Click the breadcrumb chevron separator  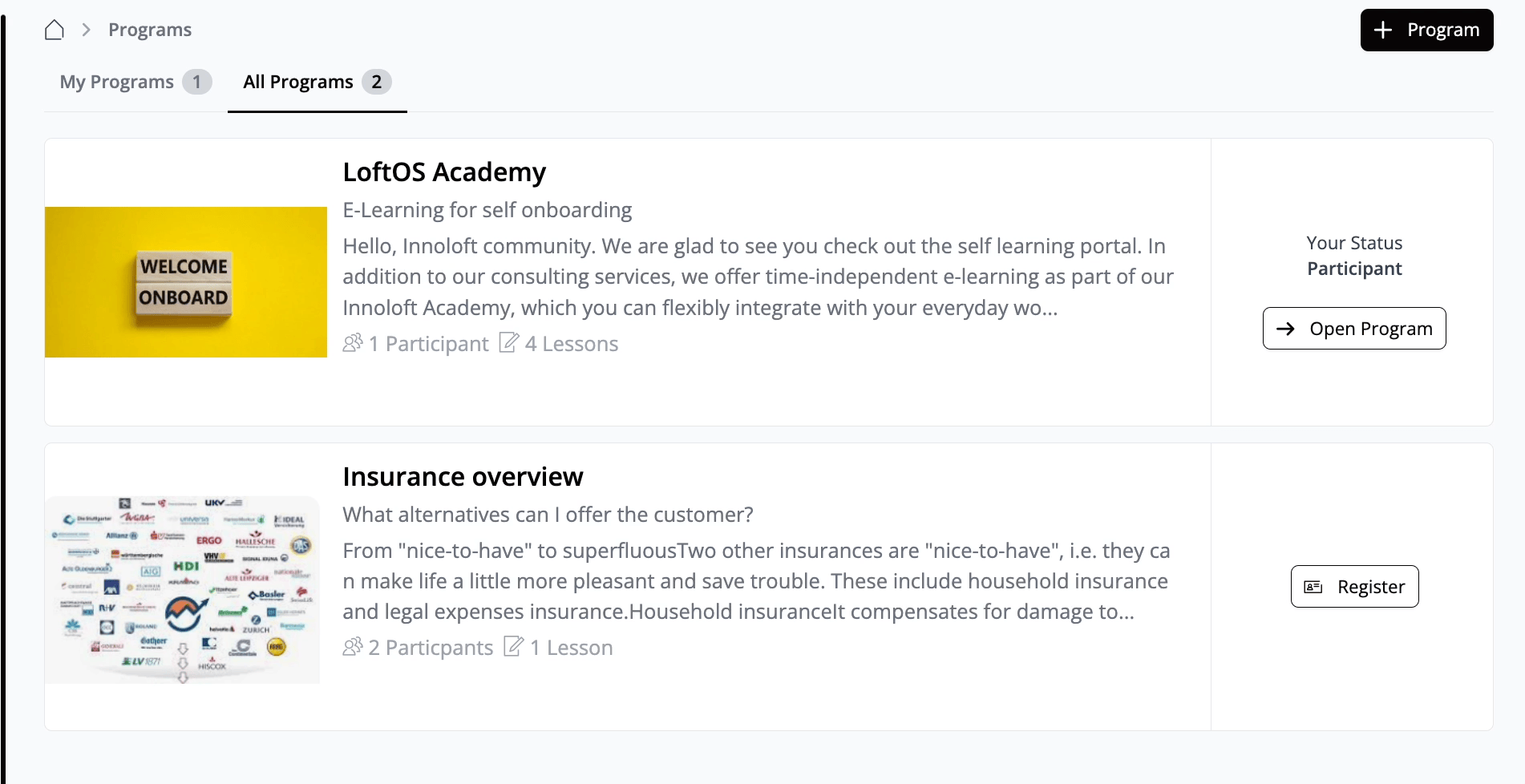[86, 30]
